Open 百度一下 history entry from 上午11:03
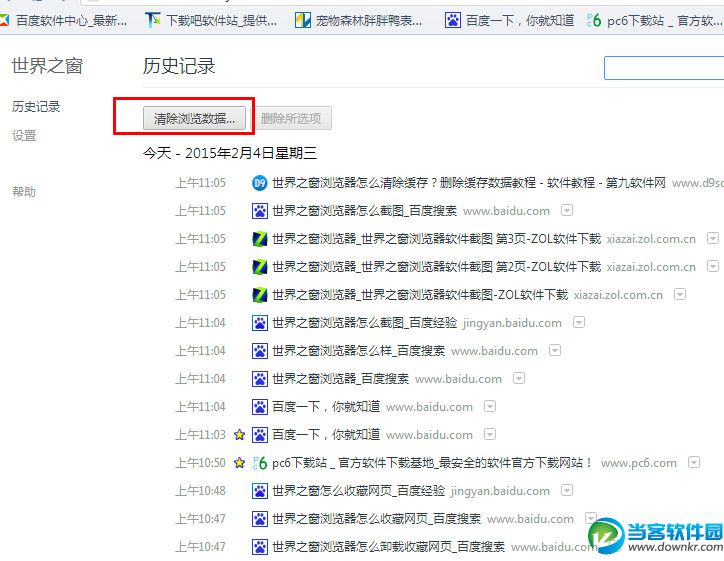This screenshot has width=724, height=561. [x=326, y=434]
